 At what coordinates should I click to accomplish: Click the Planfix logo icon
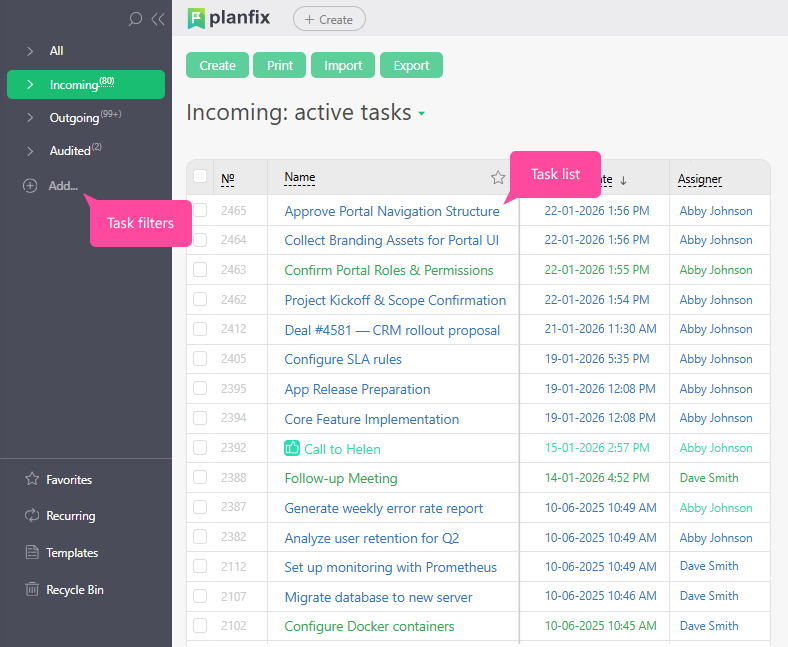coord(196,18)
